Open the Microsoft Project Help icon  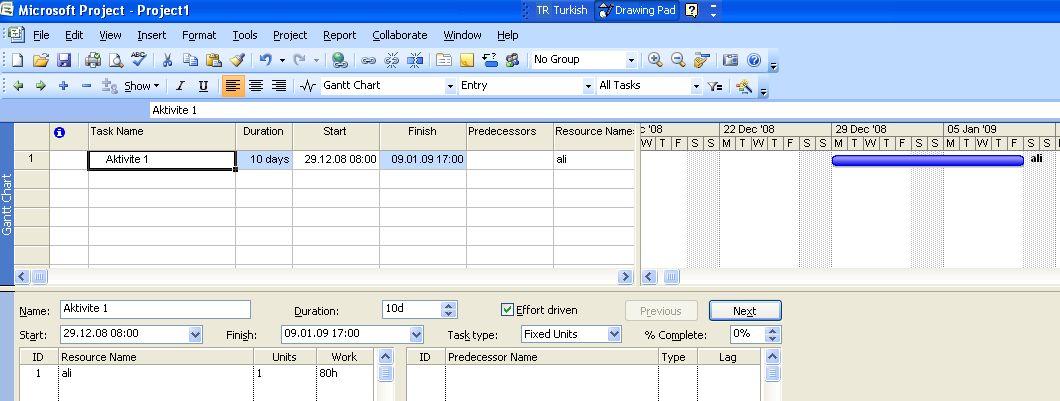pyautogui.click(x=754, y=60)
